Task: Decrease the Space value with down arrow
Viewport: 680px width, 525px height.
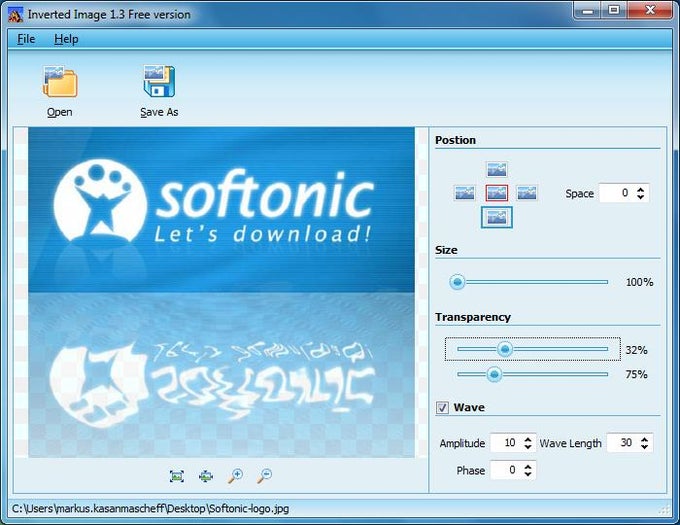Action: click(x=641, y=197)
